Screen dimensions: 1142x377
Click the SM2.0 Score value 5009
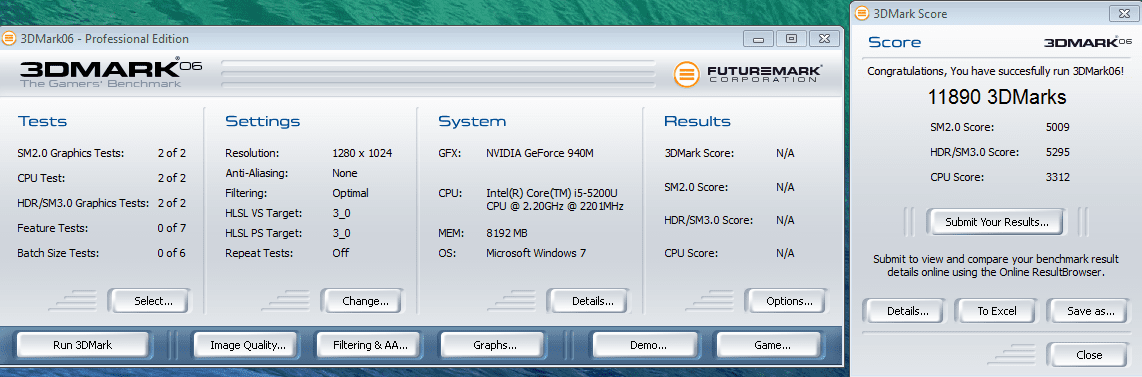(1058, 127)
